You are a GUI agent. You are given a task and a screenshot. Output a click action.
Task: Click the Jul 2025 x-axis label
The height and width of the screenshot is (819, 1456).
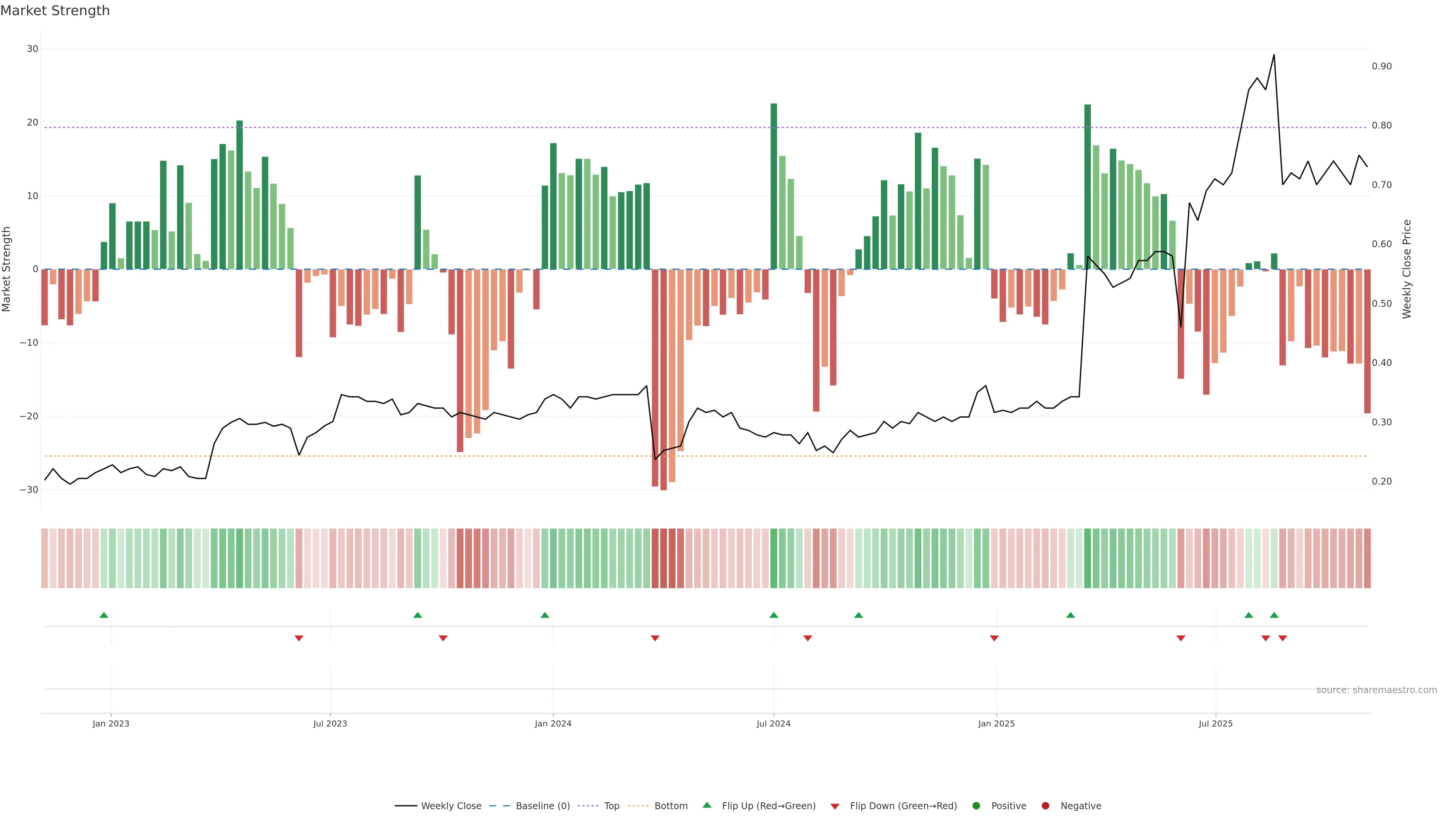pos(1215,723)
